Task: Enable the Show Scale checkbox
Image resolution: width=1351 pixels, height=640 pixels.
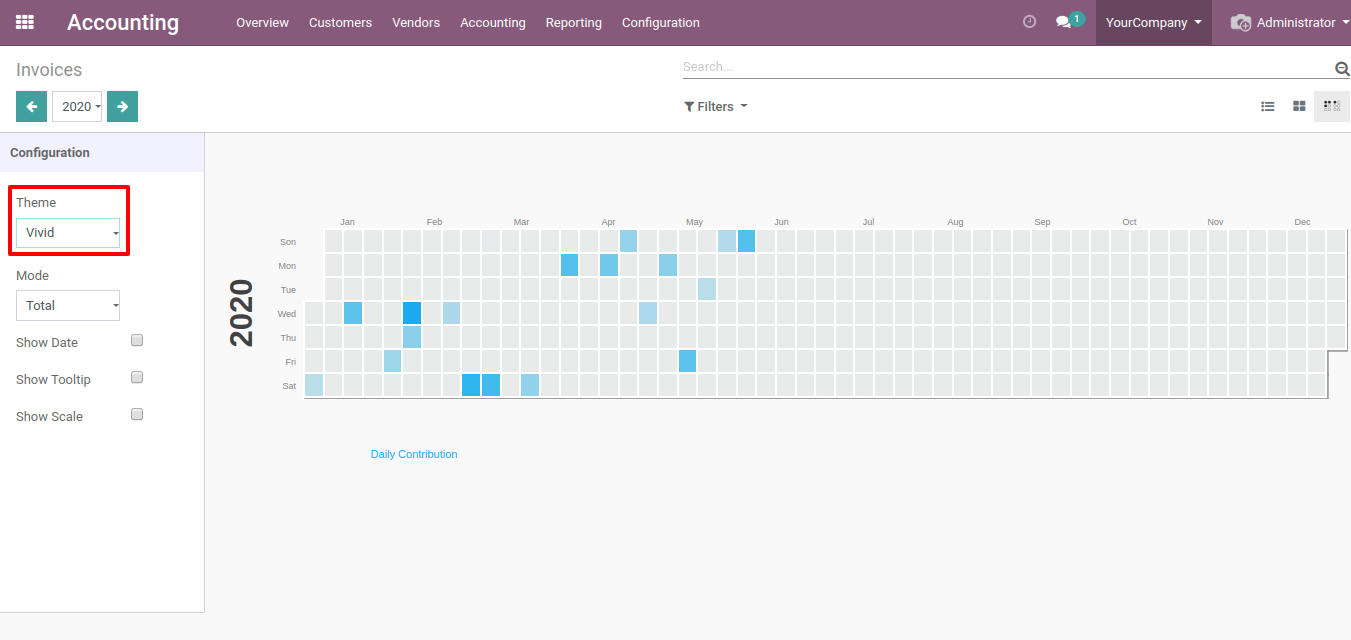Action: click(x=137, y=414)
